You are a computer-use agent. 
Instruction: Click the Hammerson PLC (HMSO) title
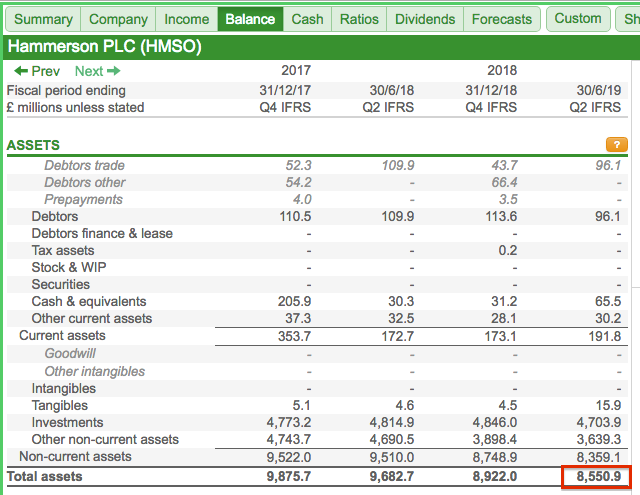pos(104,46)
